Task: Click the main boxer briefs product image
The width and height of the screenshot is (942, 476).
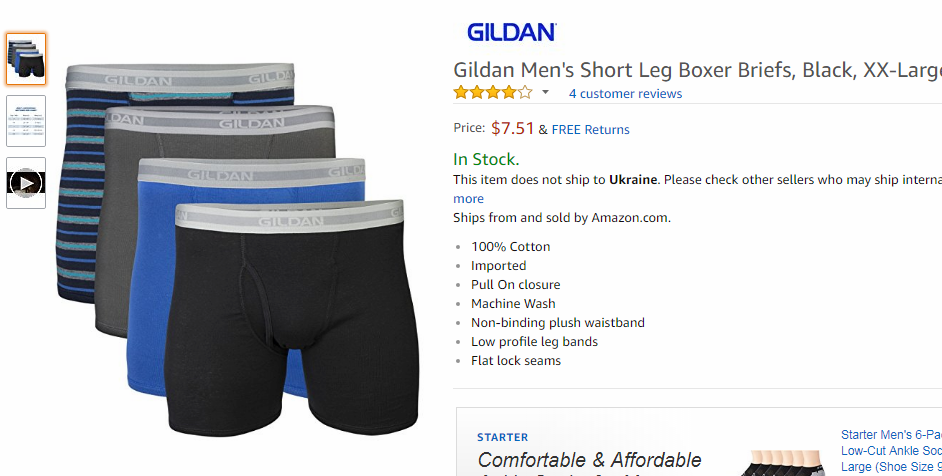Action: pyautogui.click(x=238, y=248)
